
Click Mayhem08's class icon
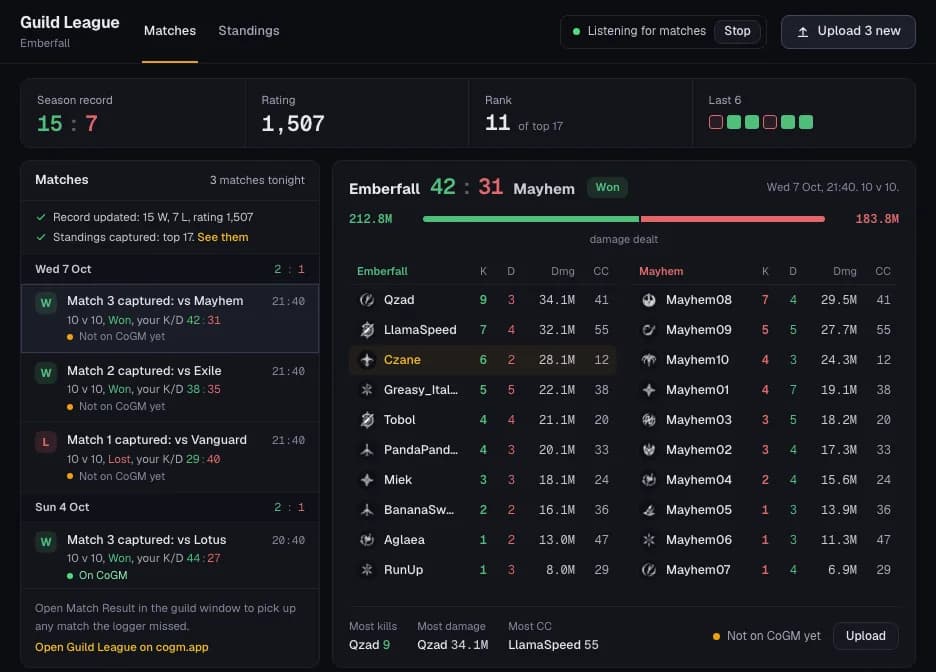[x=648, y=300]
